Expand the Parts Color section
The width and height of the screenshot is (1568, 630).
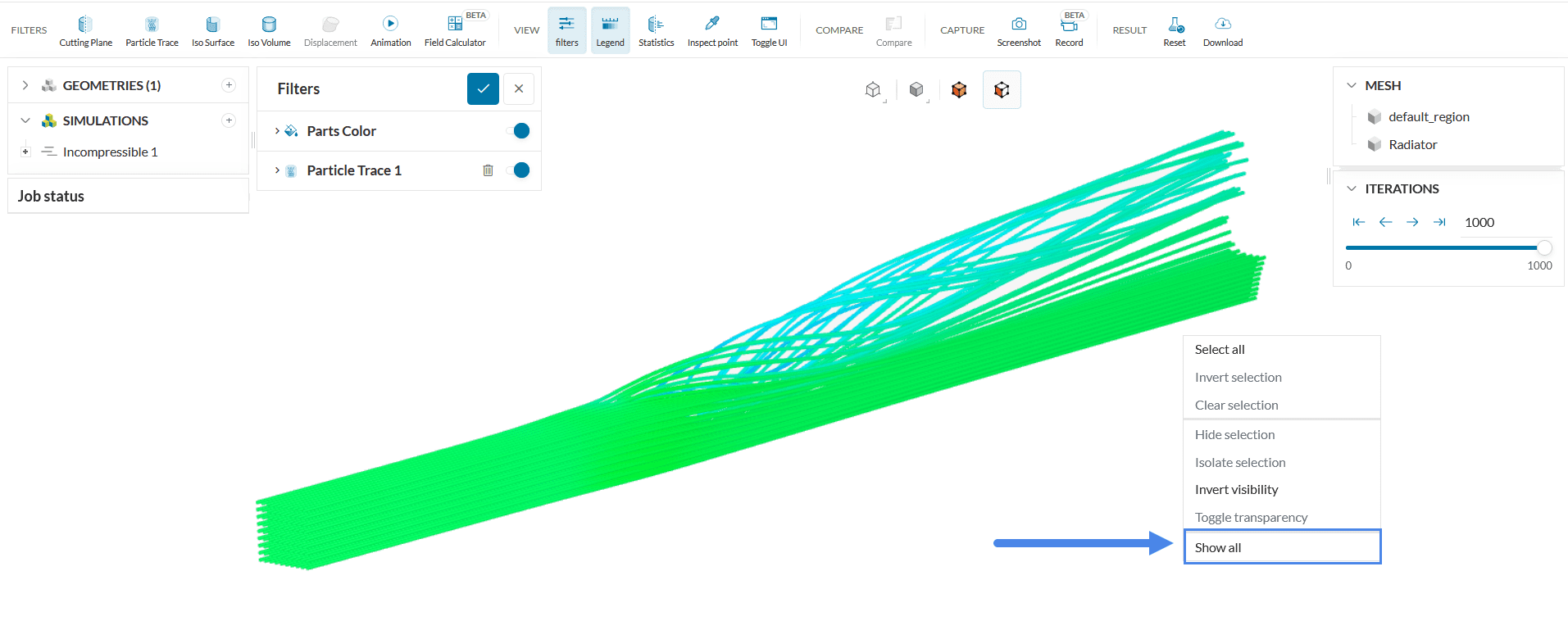coord(277,131)
